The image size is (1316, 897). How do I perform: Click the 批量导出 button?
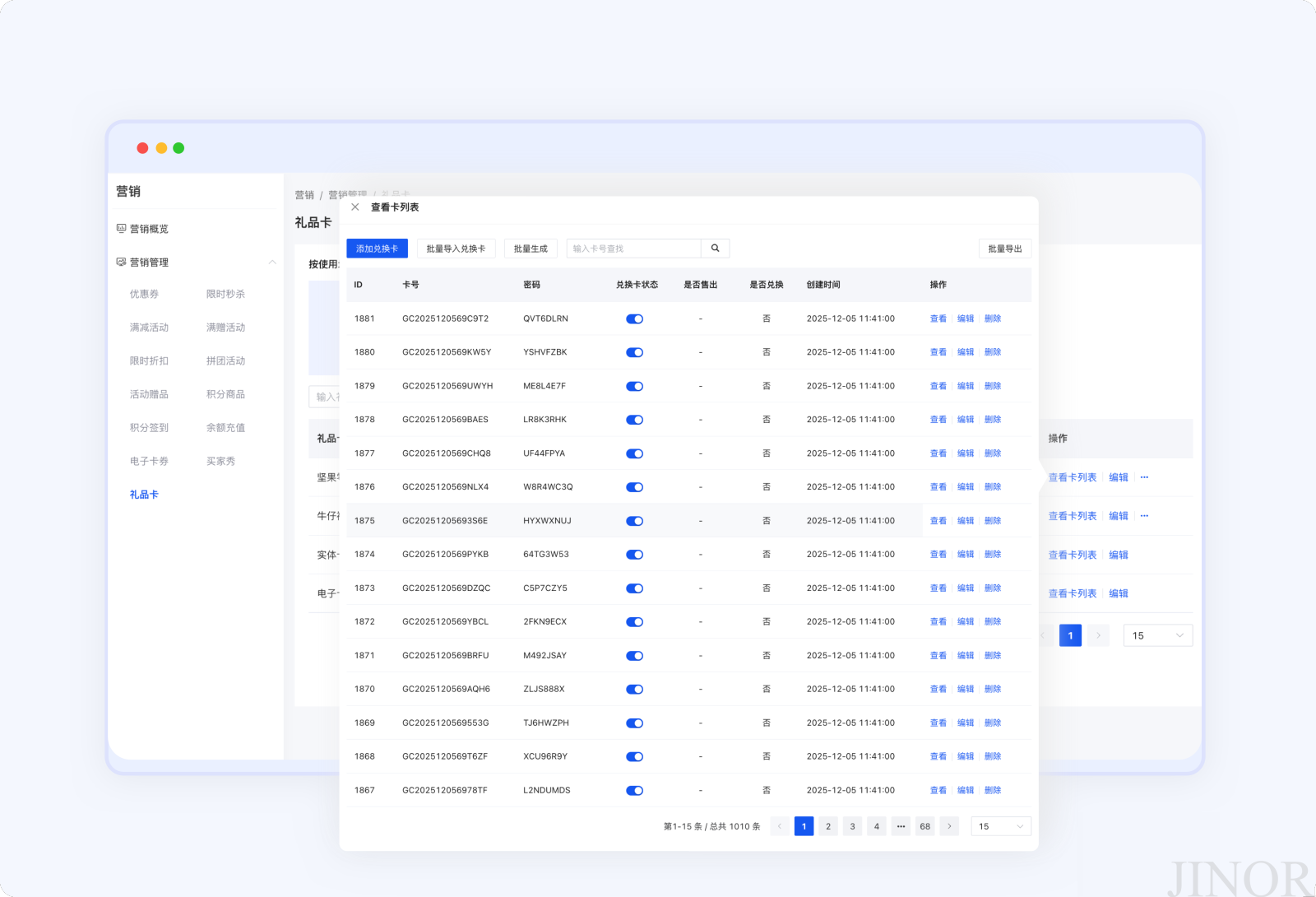click(1005, 249)
